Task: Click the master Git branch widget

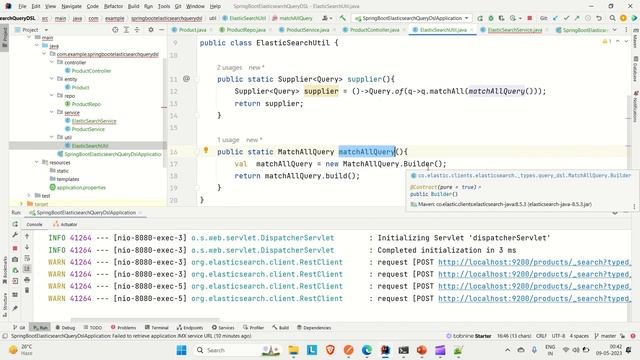Action: click(x=605, y=336)
